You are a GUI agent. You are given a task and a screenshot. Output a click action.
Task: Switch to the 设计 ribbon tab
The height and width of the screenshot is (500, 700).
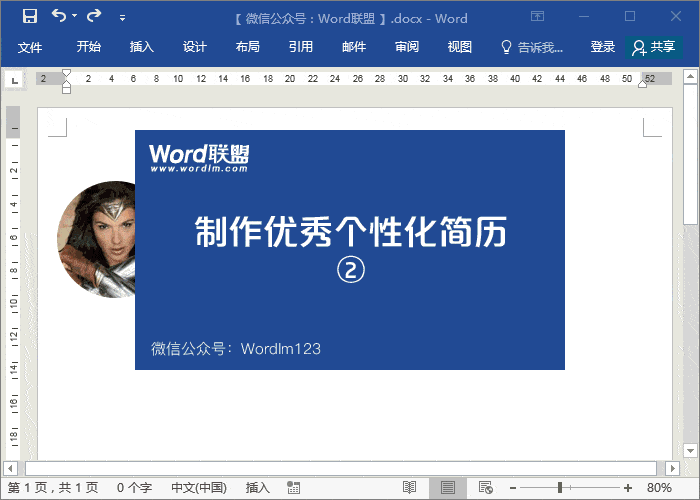[x=195, y=46]
